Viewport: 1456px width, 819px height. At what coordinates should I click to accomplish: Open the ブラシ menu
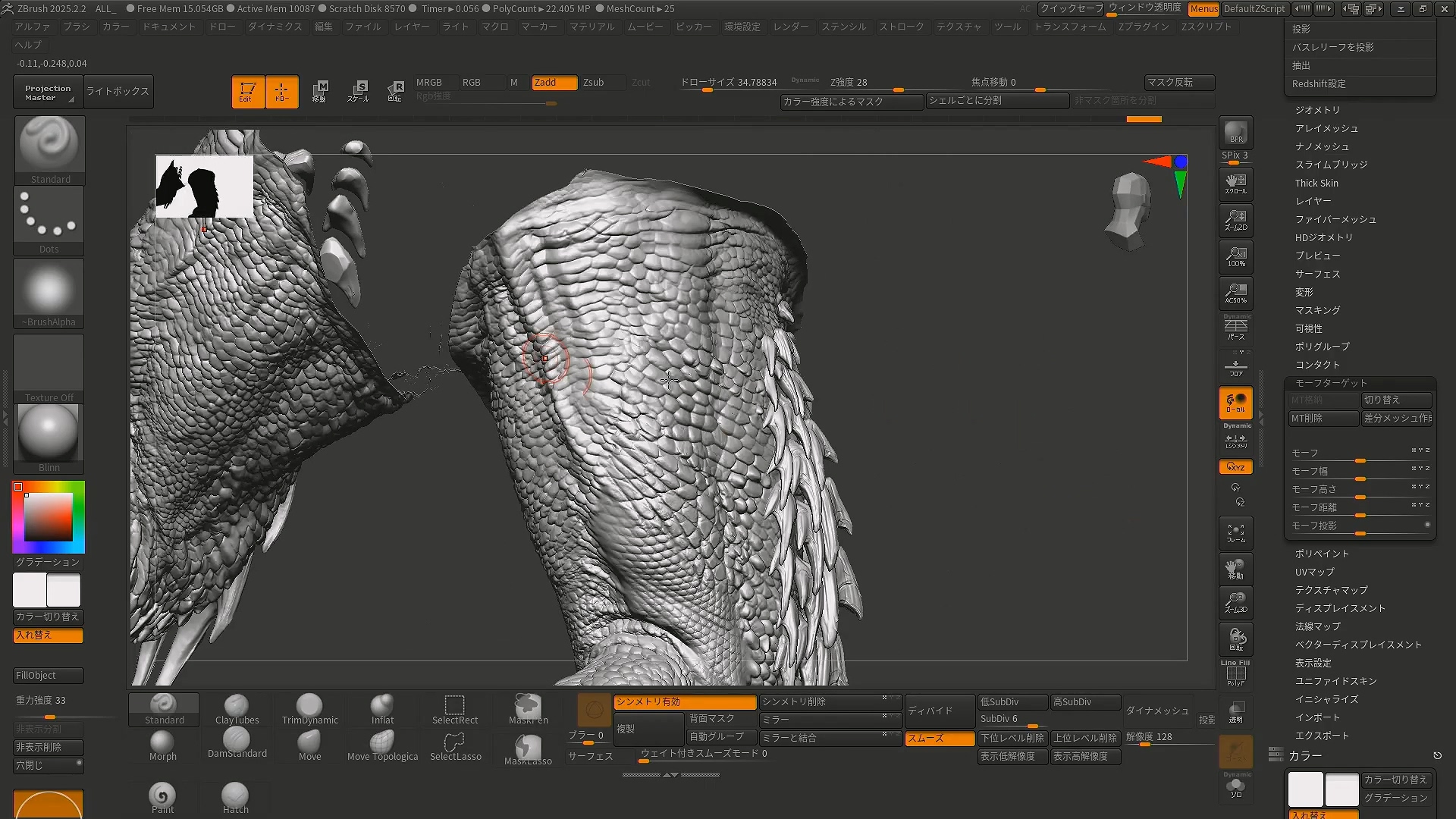[76, 27]
